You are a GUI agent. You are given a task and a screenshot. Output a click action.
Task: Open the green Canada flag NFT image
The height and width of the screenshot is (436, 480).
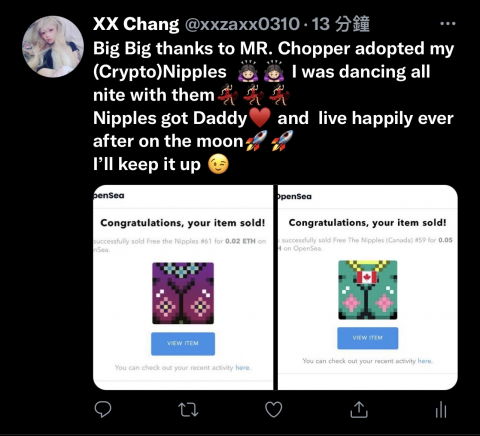click(368, 290)
